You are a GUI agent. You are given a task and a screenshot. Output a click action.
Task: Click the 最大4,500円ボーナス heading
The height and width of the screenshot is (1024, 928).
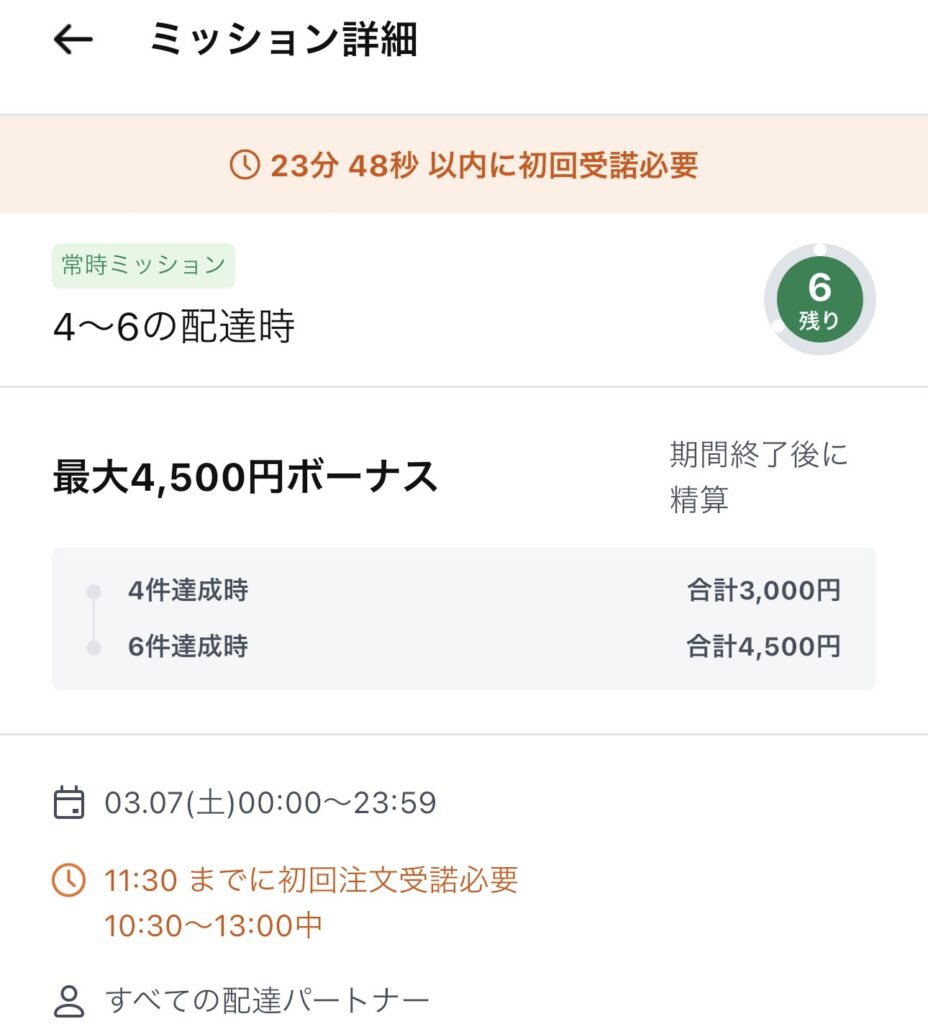(245, 478)
